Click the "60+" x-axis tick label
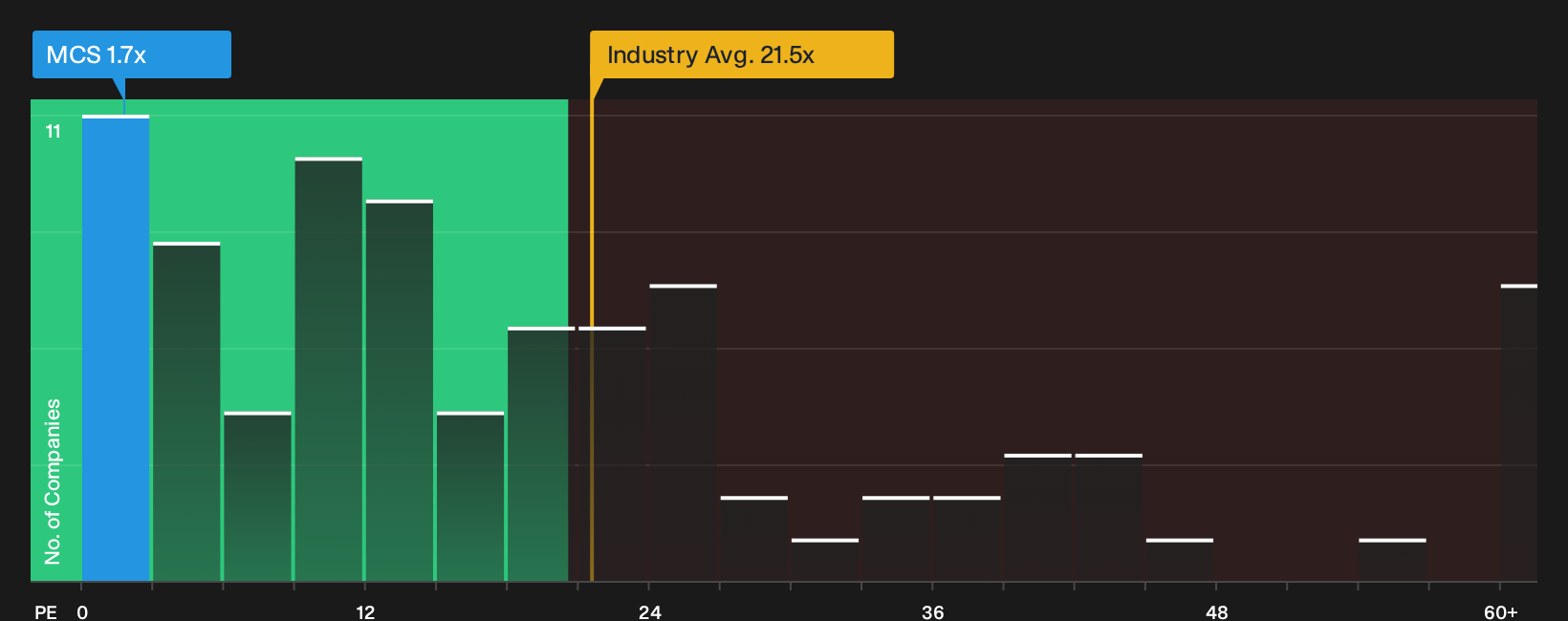Screen dimensions: 1568x621 point(1501,612)
